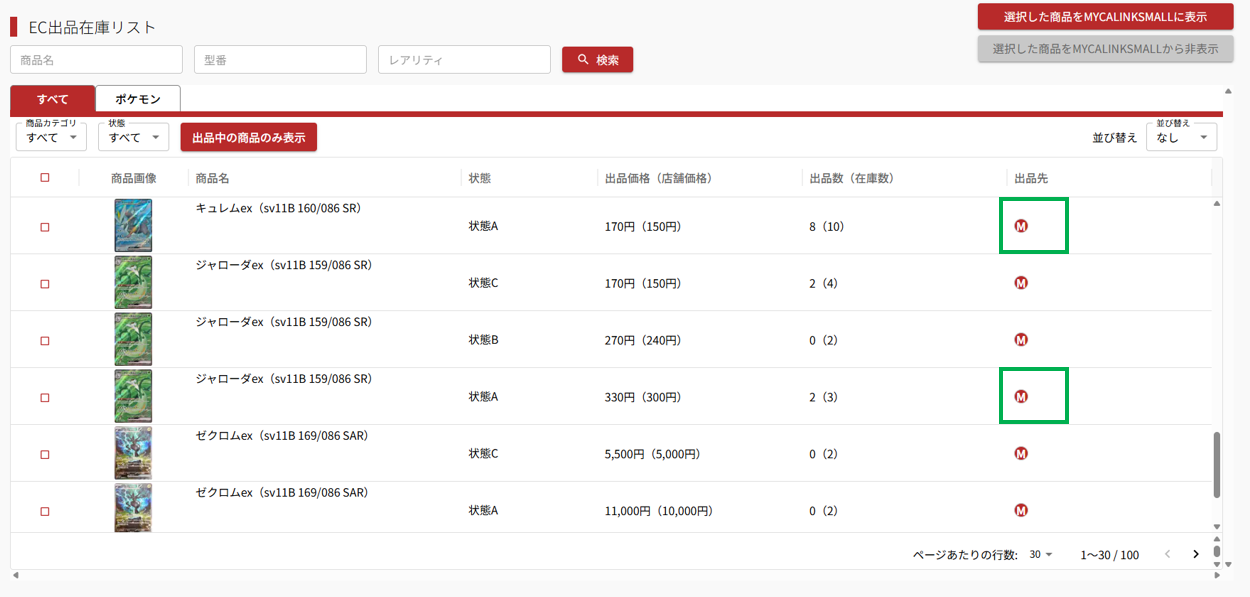This screenshot has width=1250, height=597.
Task: Click the 検索 search button
Action: click(x=597, y=60)
